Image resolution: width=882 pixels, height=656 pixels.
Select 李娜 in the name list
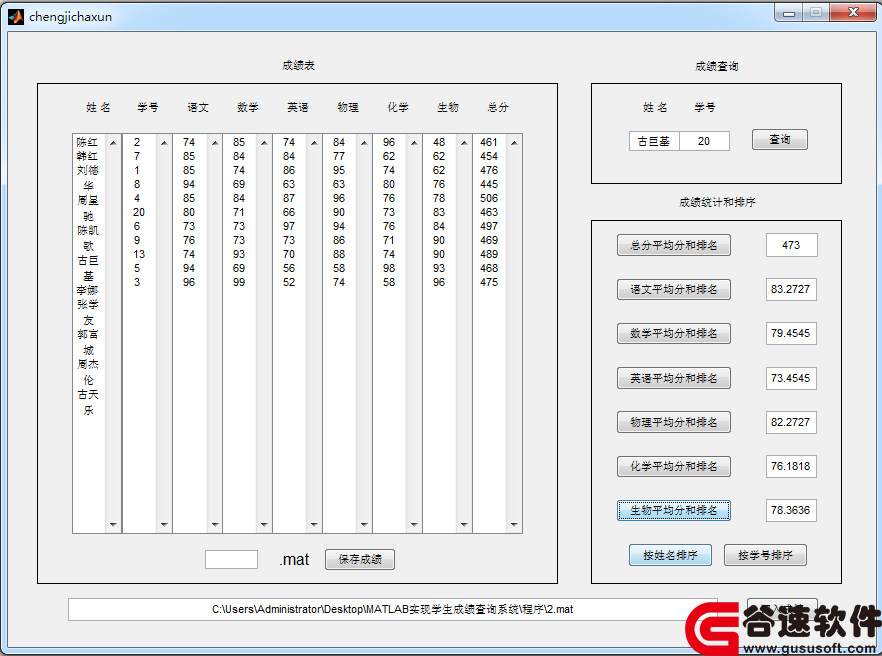coord(87,290)
